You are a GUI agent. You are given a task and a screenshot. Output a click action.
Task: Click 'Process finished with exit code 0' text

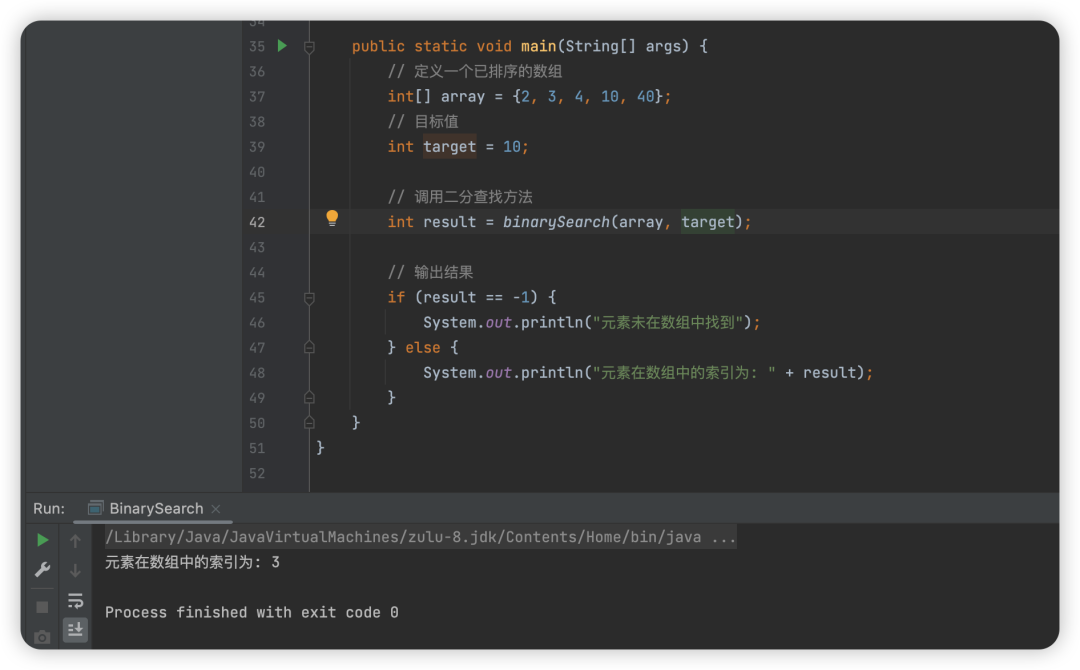coord(251,612)
